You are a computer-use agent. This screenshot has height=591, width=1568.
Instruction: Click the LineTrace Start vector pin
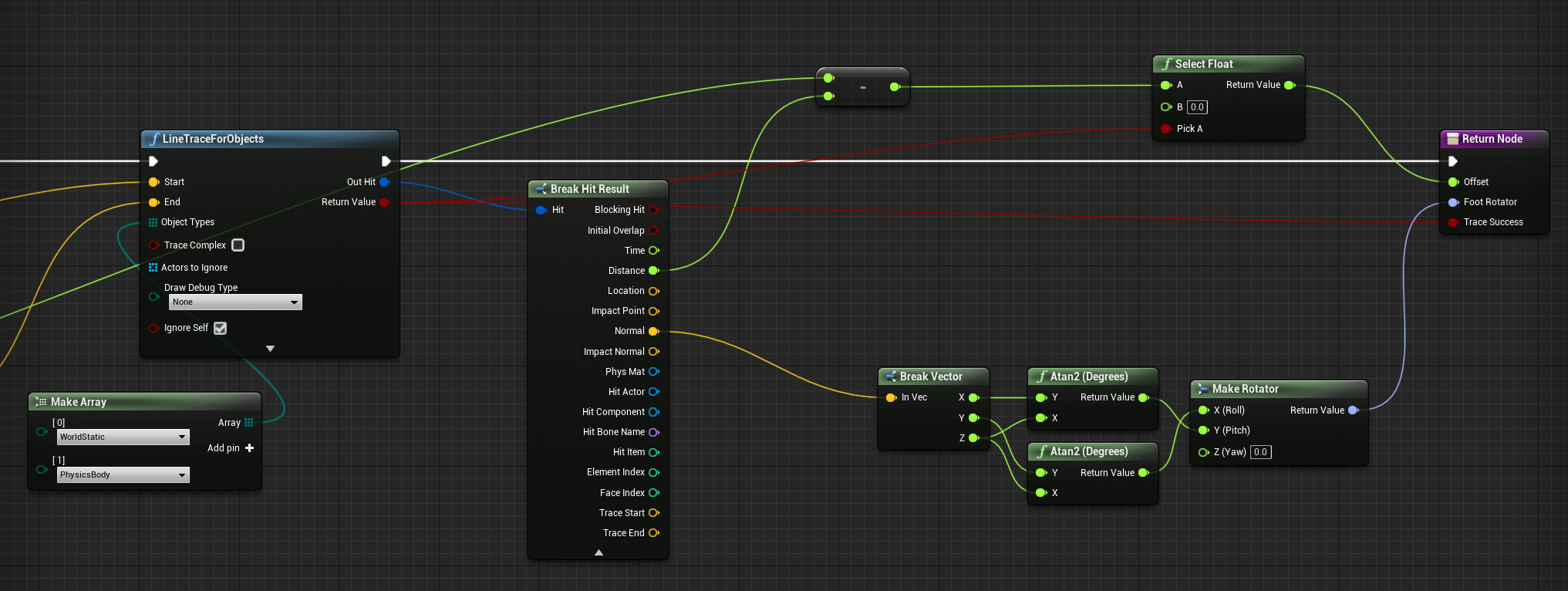pos(154,182)
